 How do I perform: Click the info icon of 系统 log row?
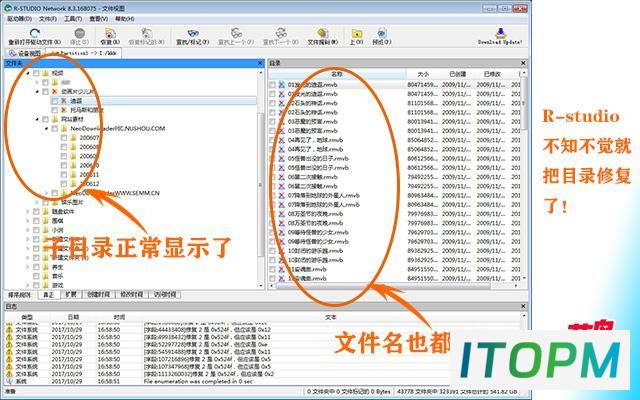click(9, 381)
